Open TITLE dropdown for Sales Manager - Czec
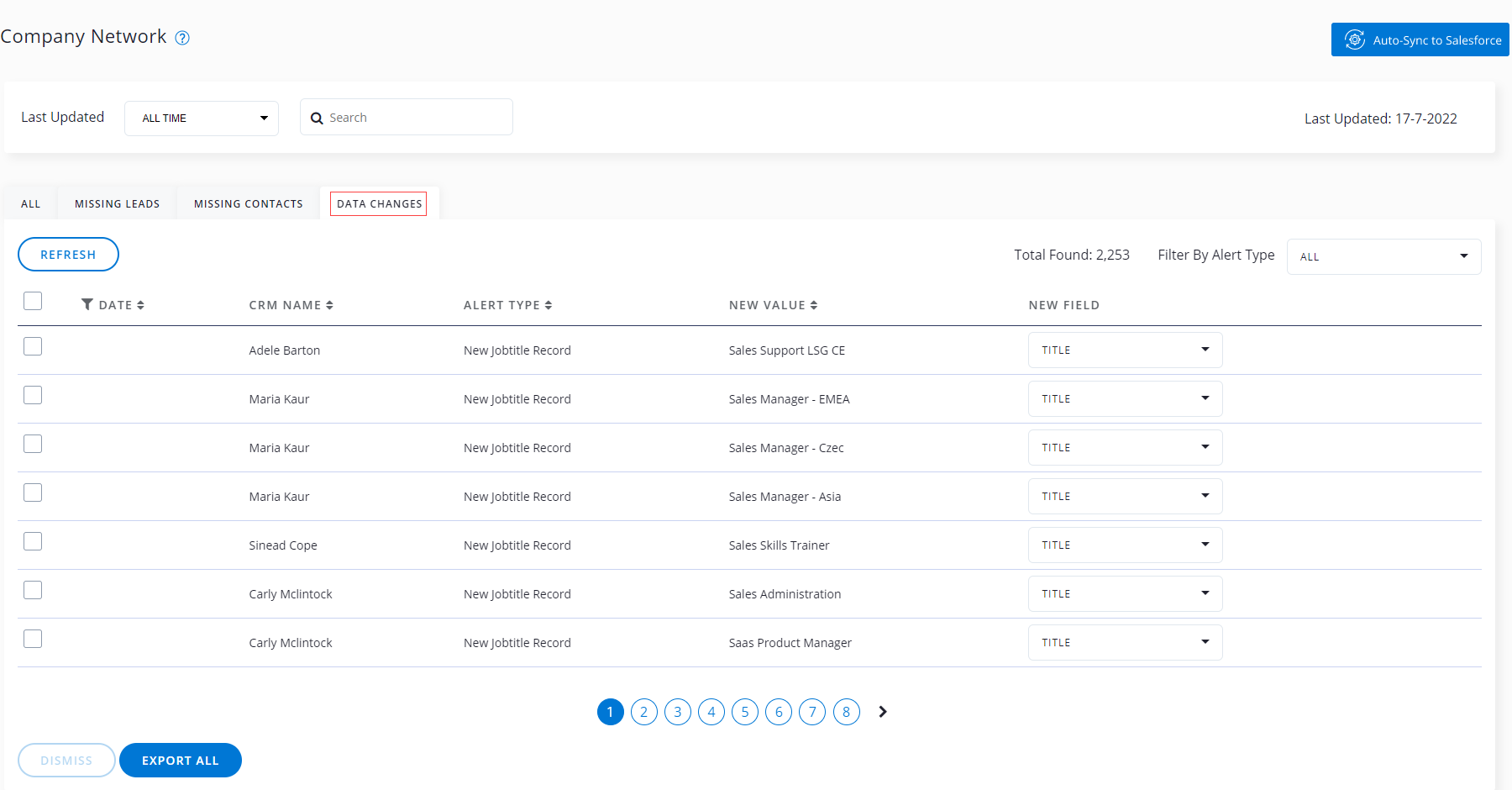The image size is (1512, 790). 1125,447
